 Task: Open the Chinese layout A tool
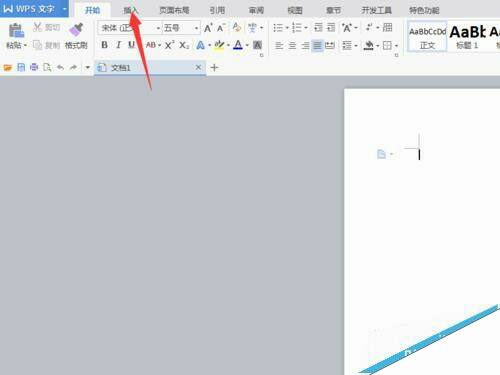[347, 28]
